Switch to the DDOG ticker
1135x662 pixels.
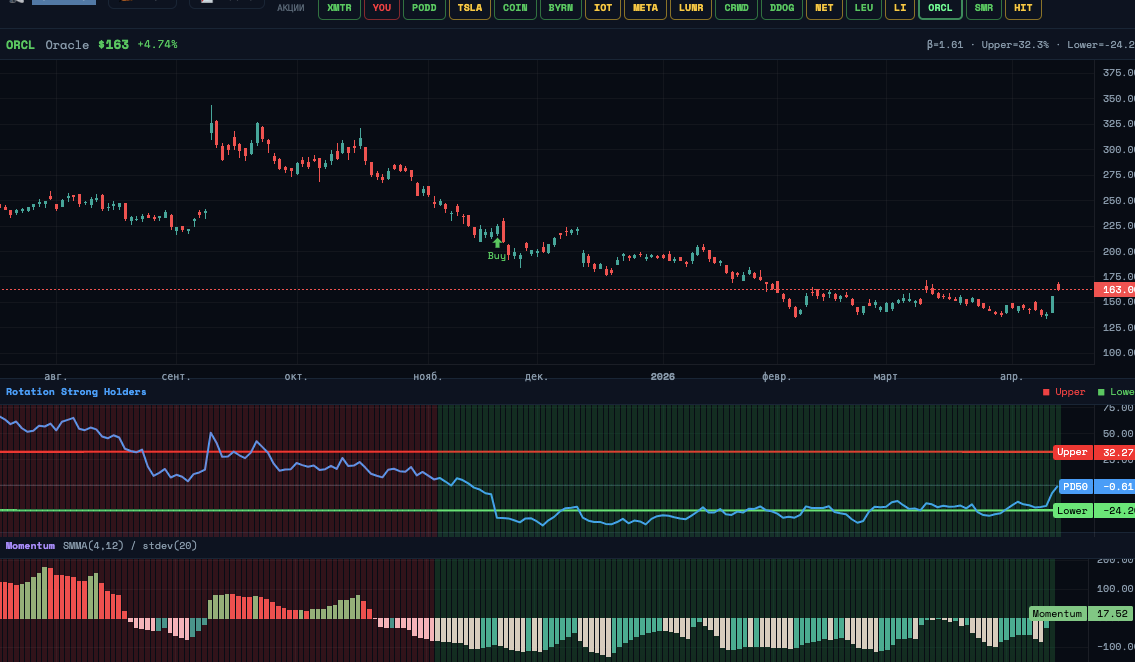tap(782, 8)
